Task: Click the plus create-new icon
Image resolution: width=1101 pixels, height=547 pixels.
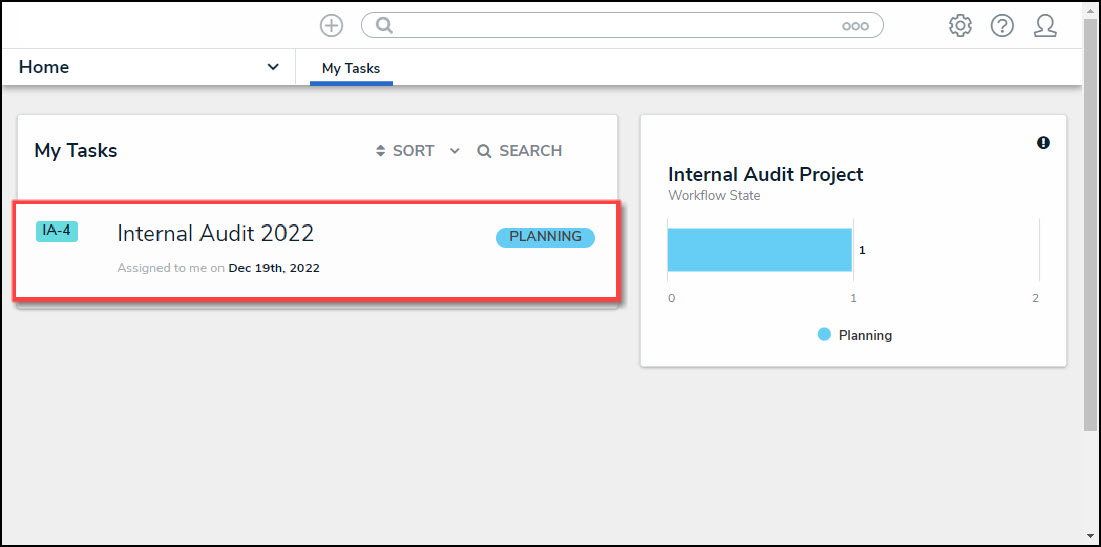Action: (331, 26)
